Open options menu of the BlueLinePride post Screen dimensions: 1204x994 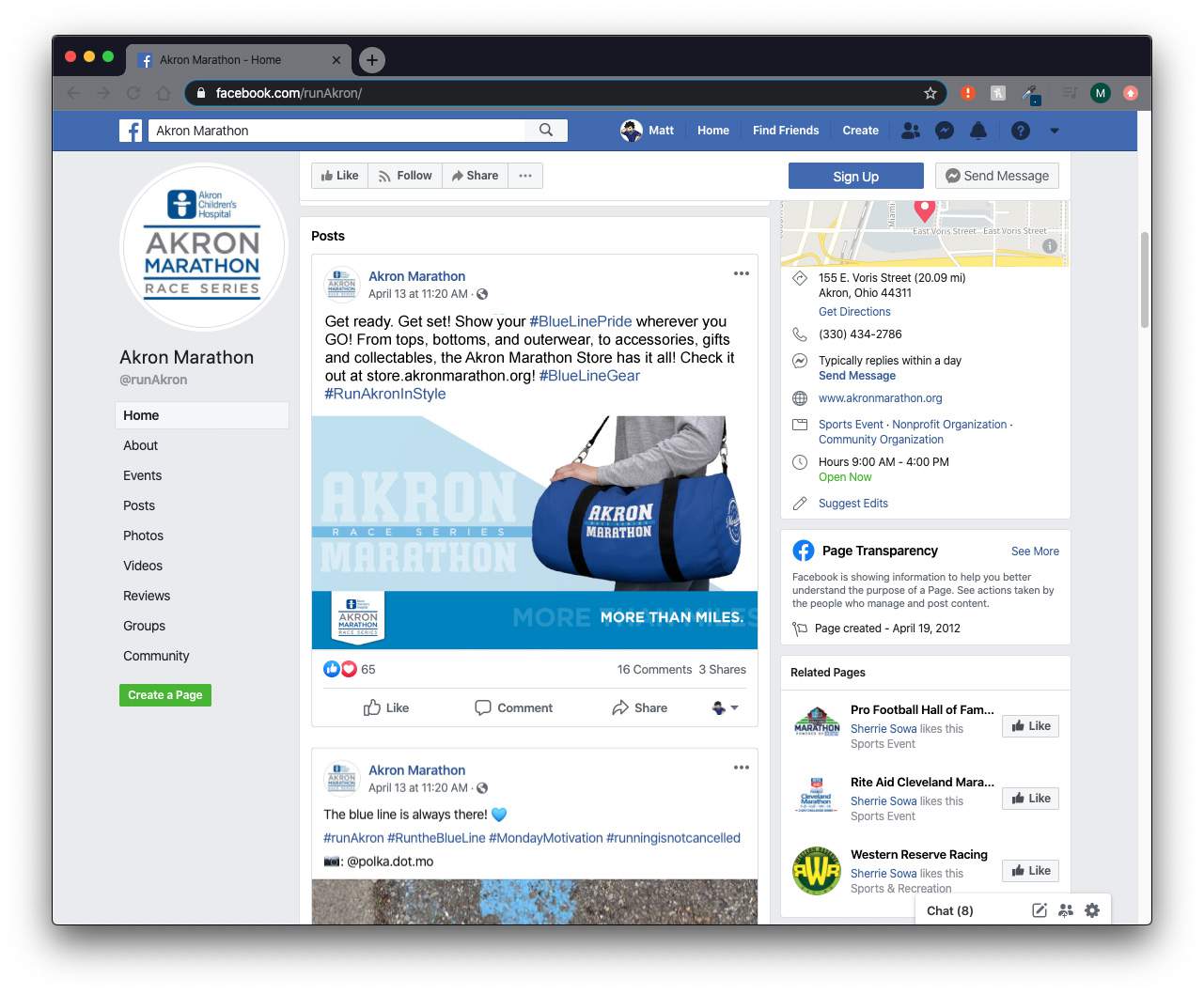point(742,273)
